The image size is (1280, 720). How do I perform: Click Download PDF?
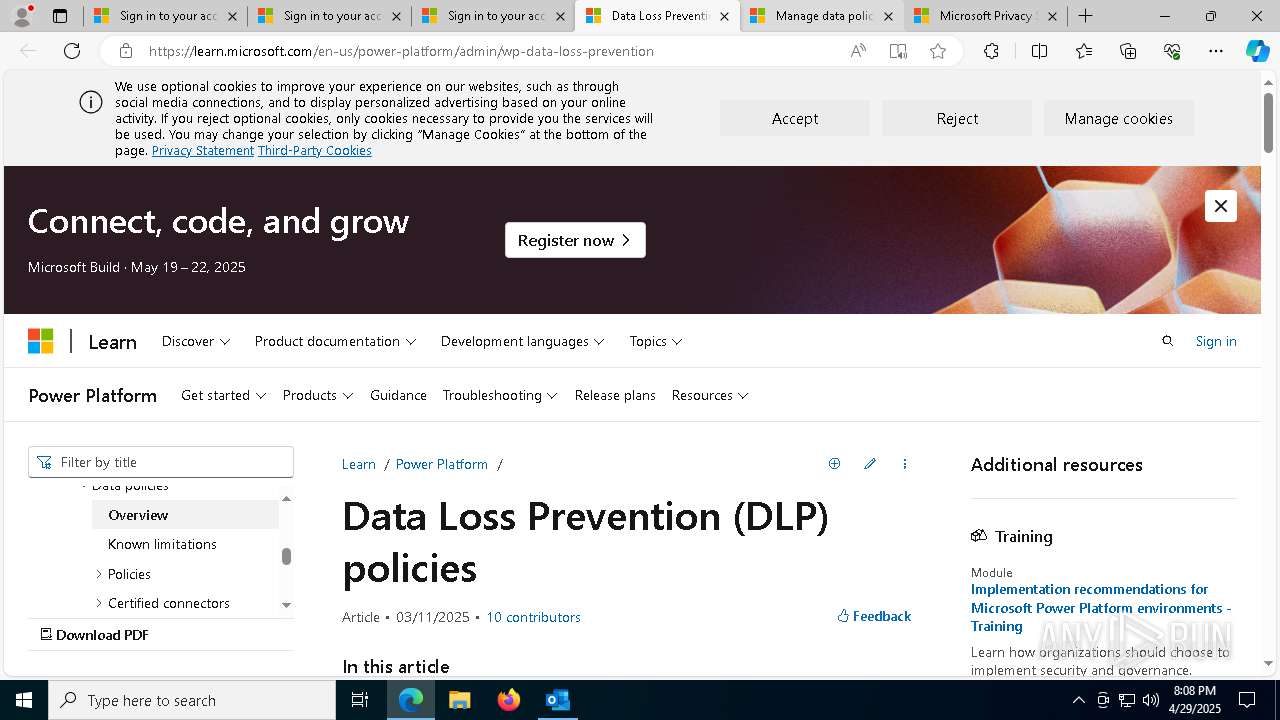(x=95, y=635)
